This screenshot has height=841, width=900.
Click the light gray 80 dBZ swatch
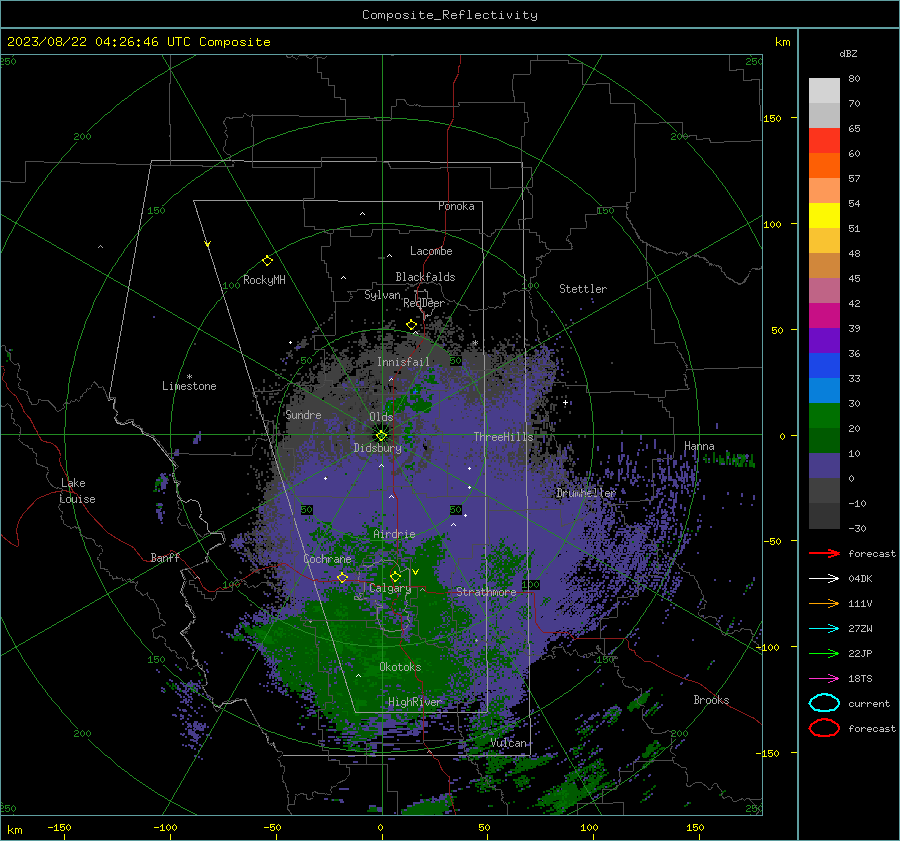coord(824,90)
